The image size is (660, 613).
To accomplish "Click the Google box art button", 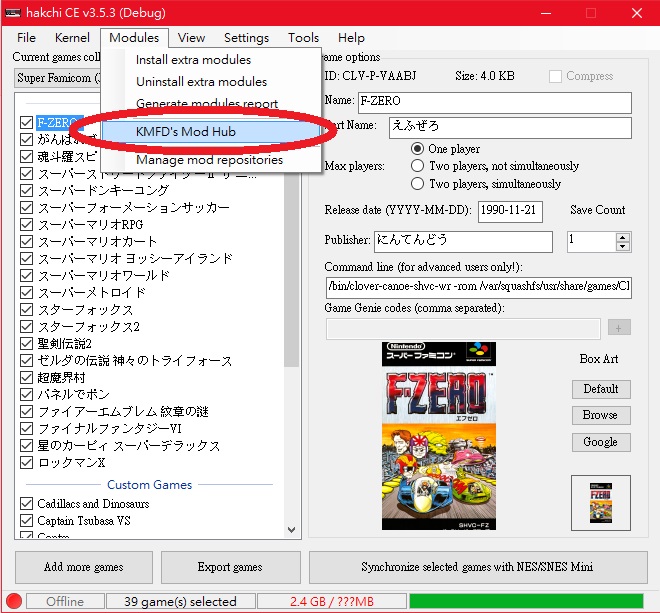I will pos(601,442).
